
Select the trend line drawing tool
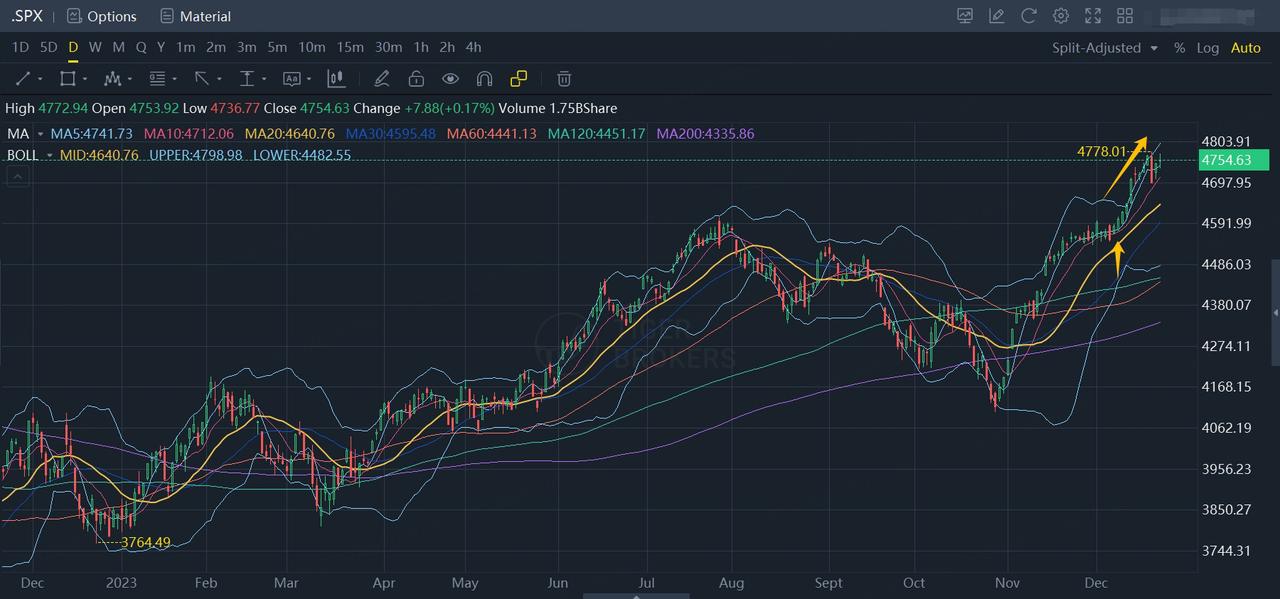click(22, 79)
